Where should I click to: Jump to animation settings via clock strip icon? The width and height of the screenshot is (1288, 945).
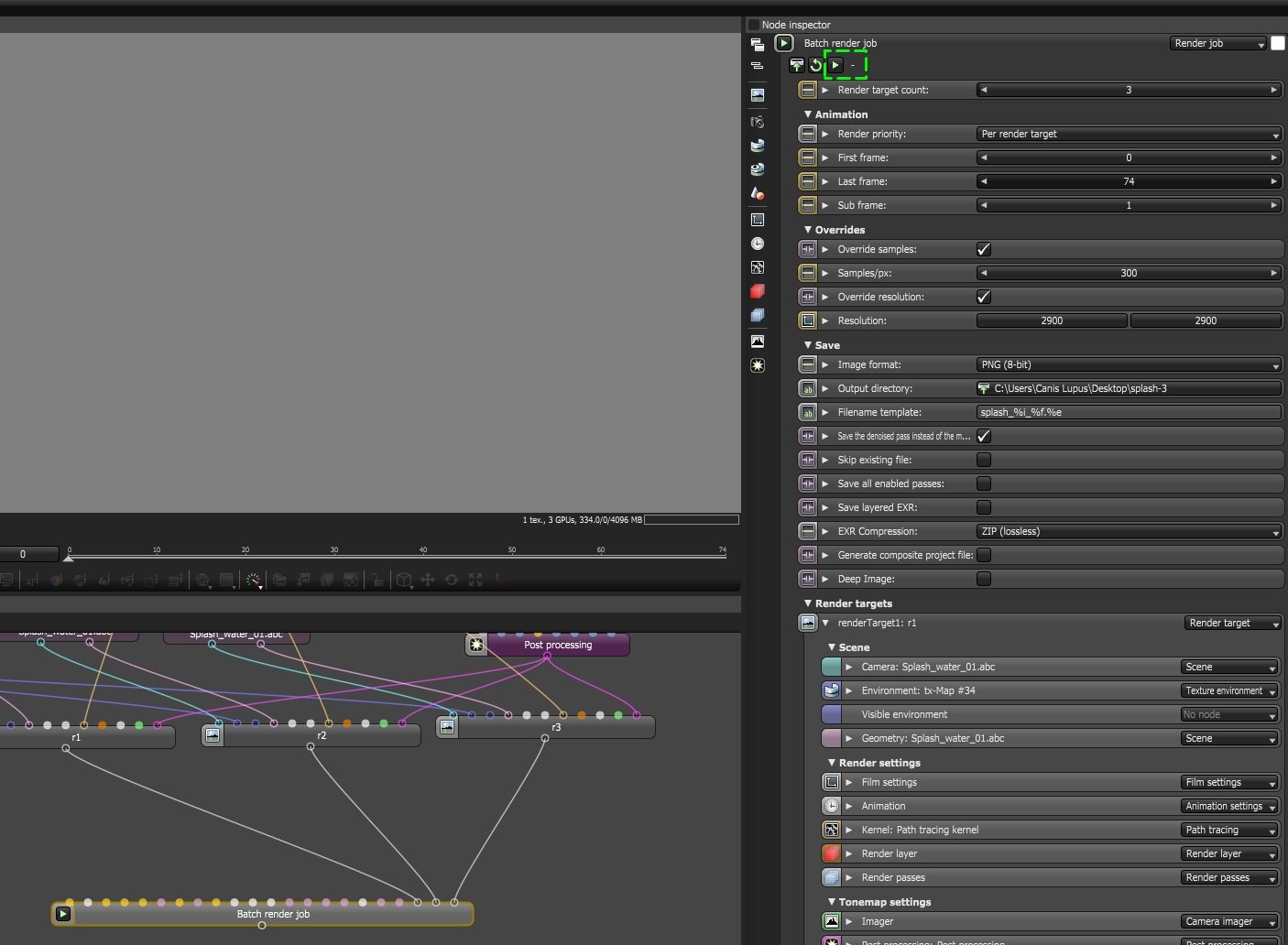coord(758,244)
